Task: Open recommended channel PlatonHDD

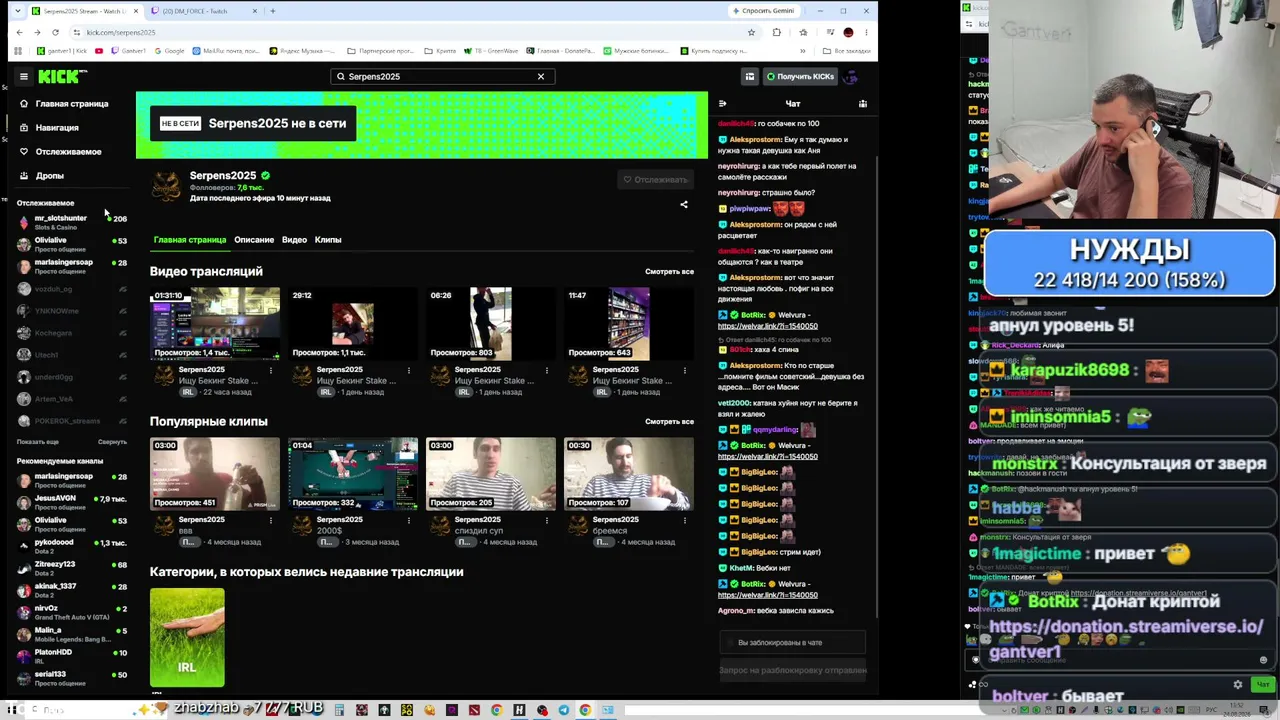Action: [72, 656]
